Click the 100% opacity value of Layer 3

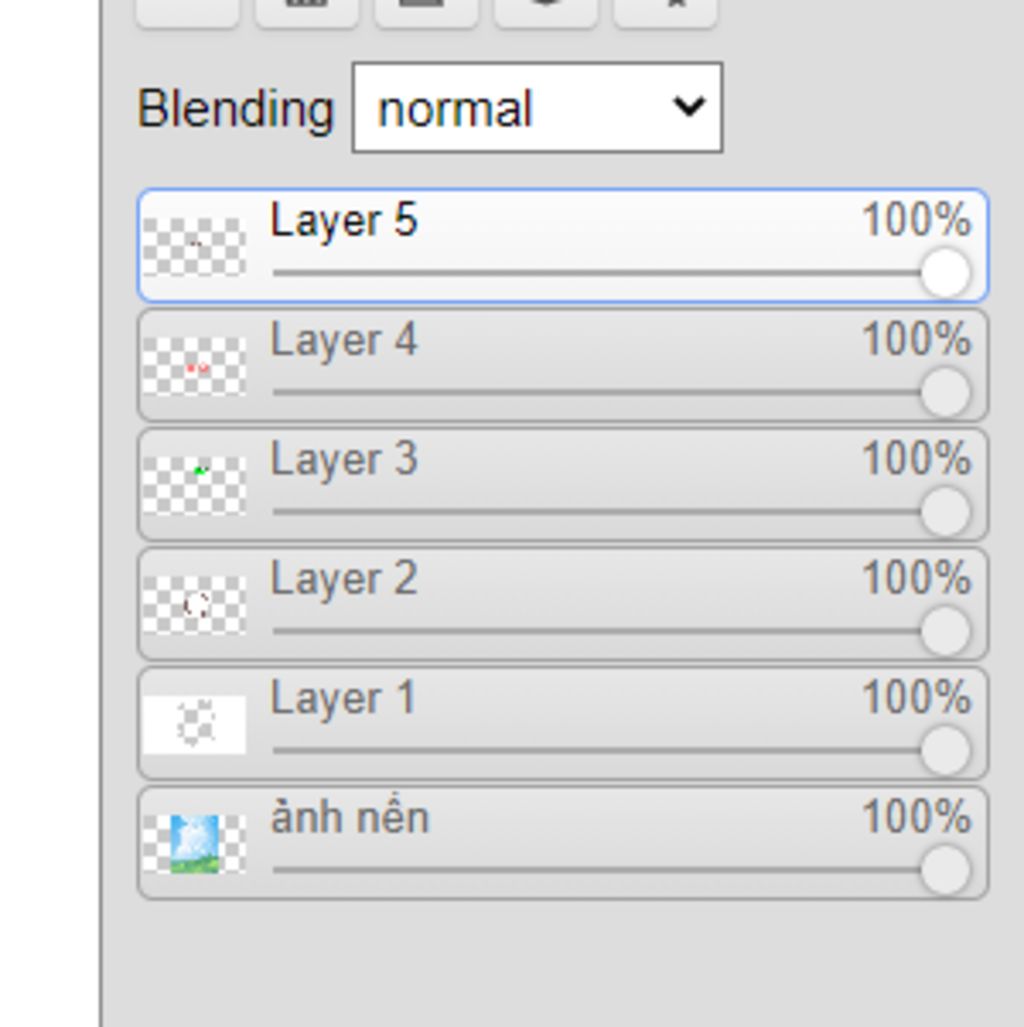click(916, 460)
